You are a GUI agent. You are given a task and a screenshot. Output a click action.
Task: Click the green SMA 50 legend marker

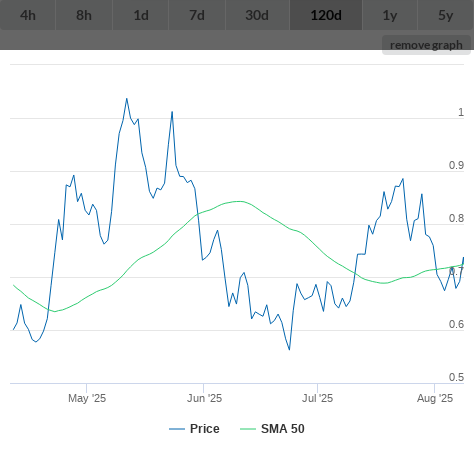pos(248,429)
